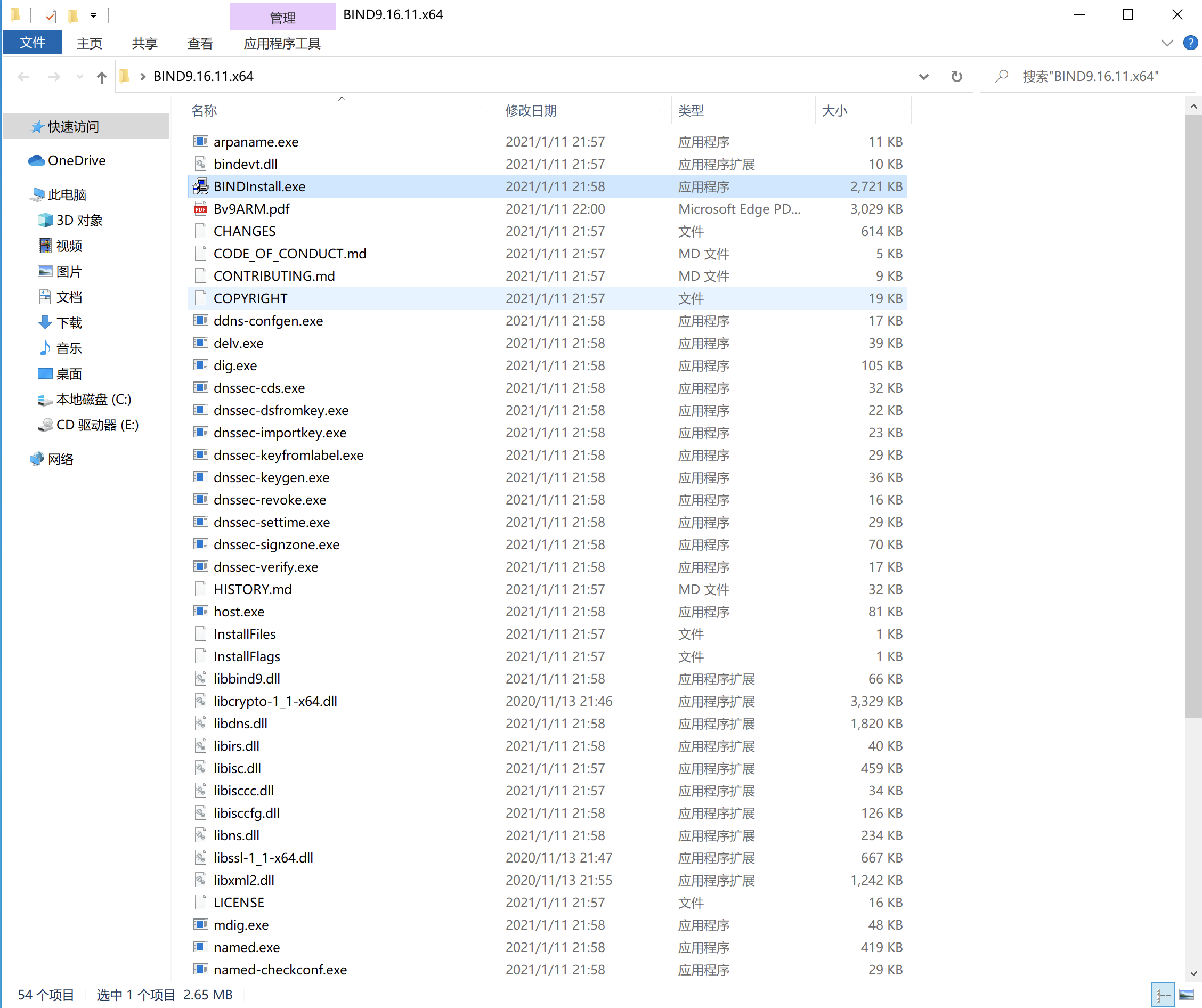Select the CODE_OF_CONDUCT.md file

pos(290,254)
